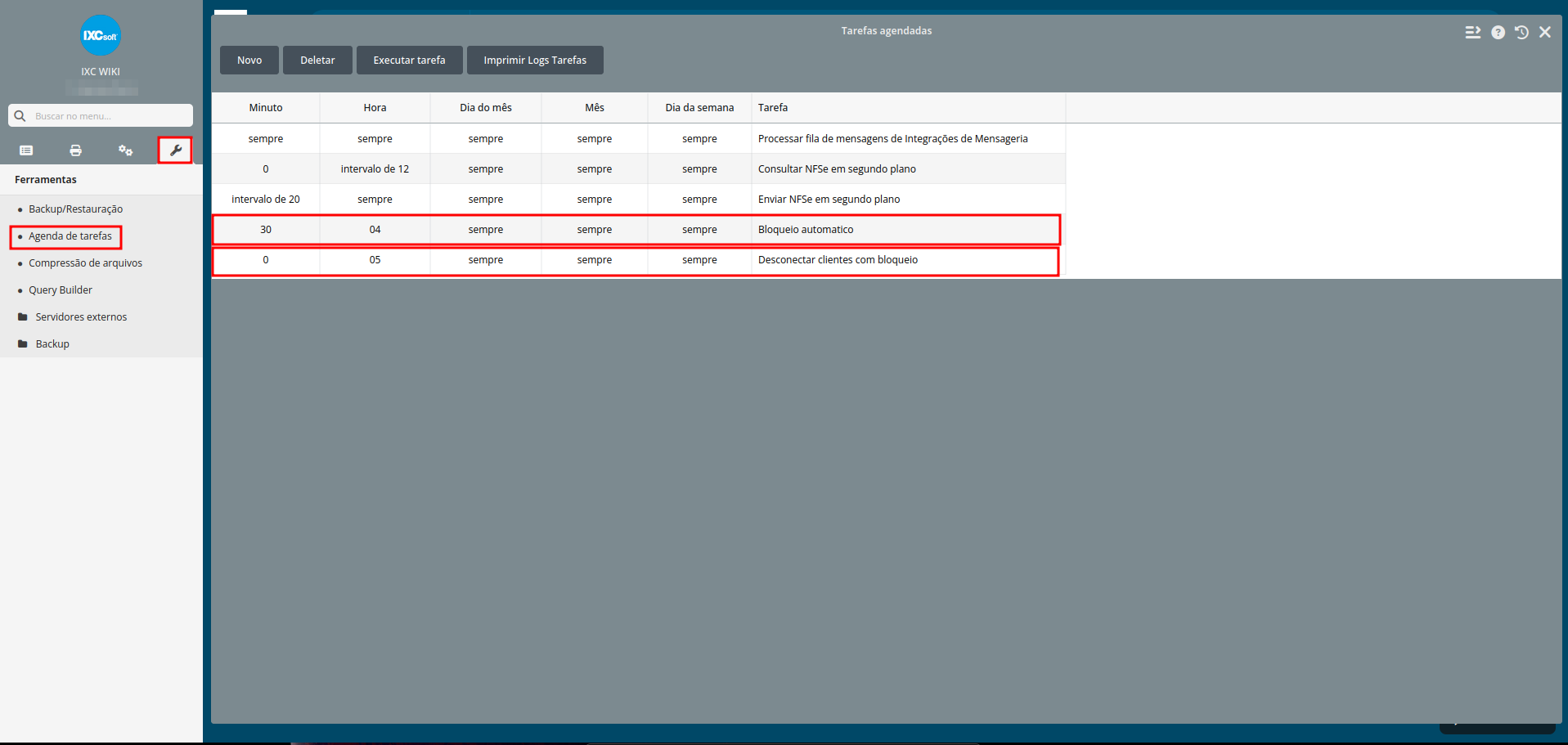Open Agenda de tarefas menu item
Image resolution: width=1568 pixels, height=745 pixels.
[70, 236]
